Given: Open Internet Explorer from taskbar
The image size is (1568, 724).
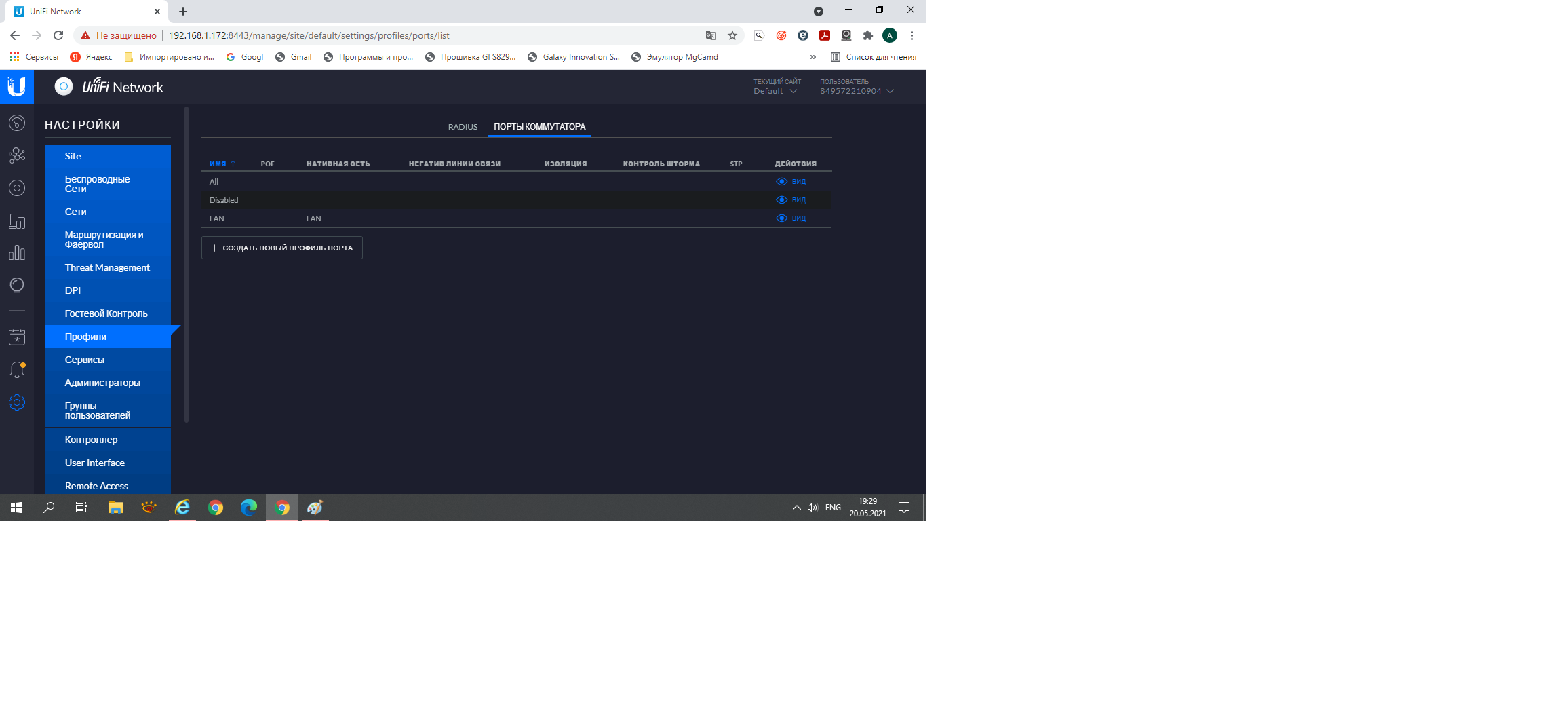Looking at the screenshot, I should click(182, 508).
